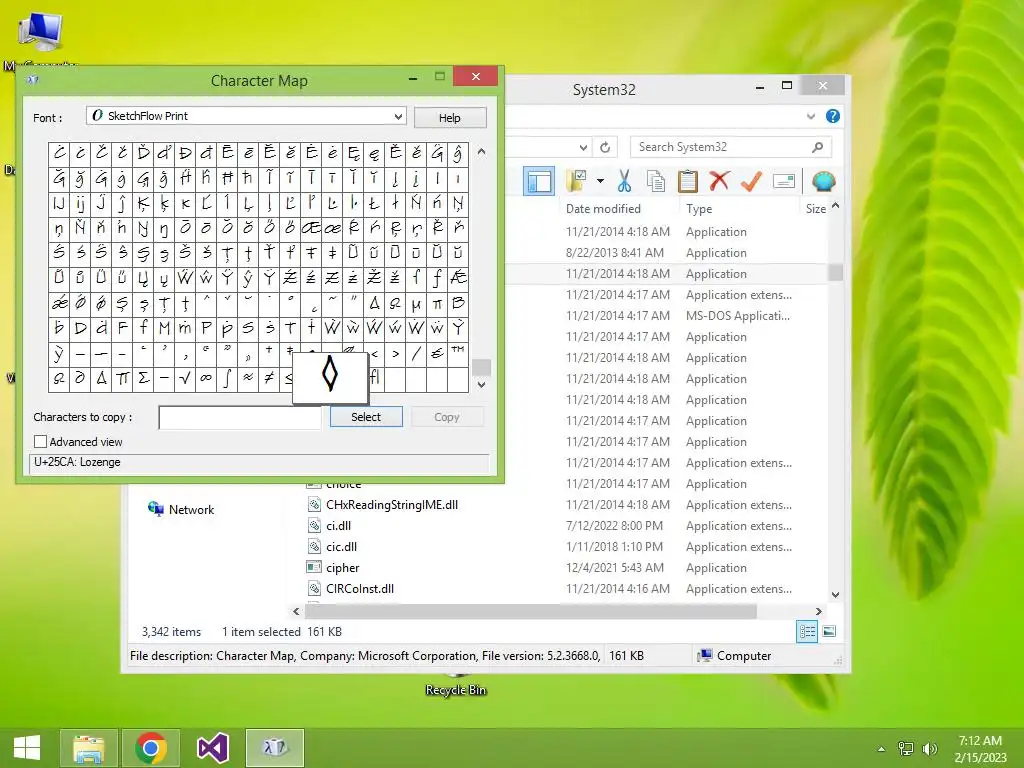The height and width of the screenshot is (768, 1024).
Task: Open Visual Studio from the taskbar
Action: [x=213, y=748]
